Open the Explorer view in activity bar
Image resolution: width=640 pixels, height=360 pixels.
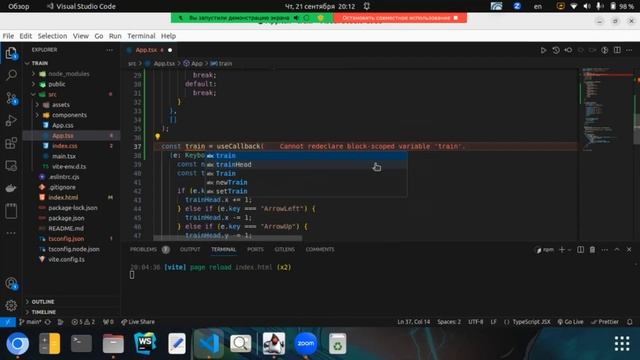tap(11, 53)
